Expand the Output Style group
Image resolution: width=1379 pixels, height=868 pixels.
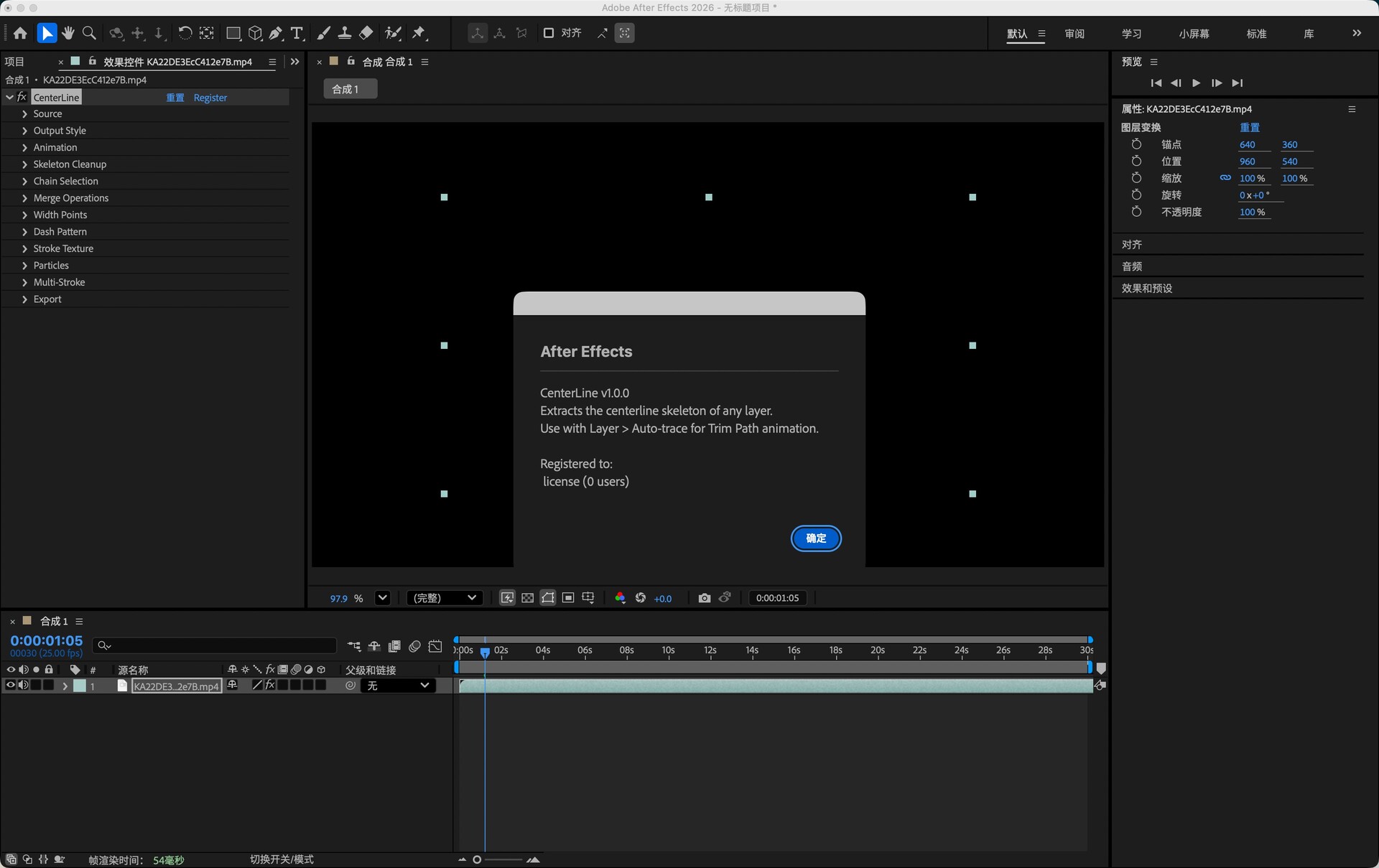(x=25, y=131)
